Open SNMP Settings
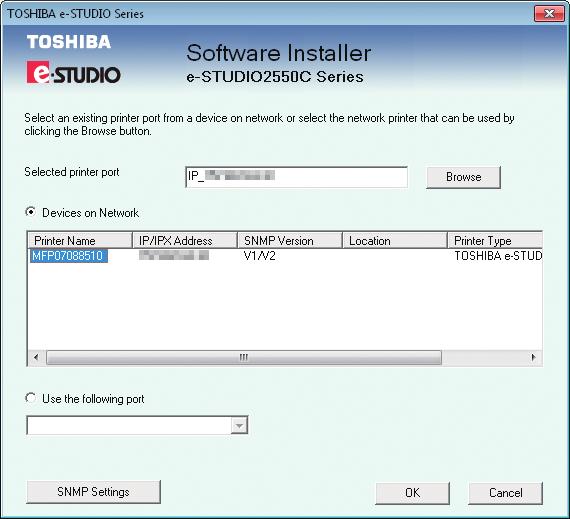 click(x=93, y=492)
